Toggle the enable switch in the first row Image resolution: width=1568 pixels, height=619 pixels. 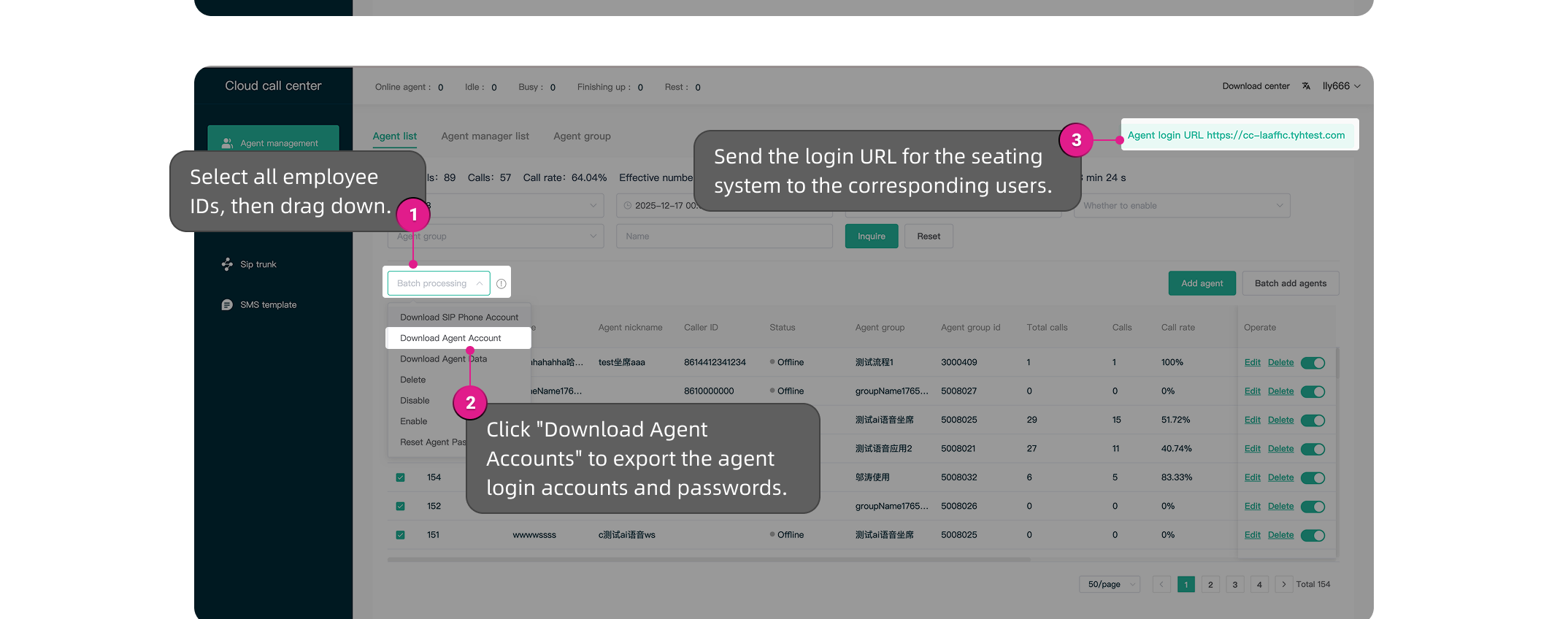click(x=1313, y=363)
